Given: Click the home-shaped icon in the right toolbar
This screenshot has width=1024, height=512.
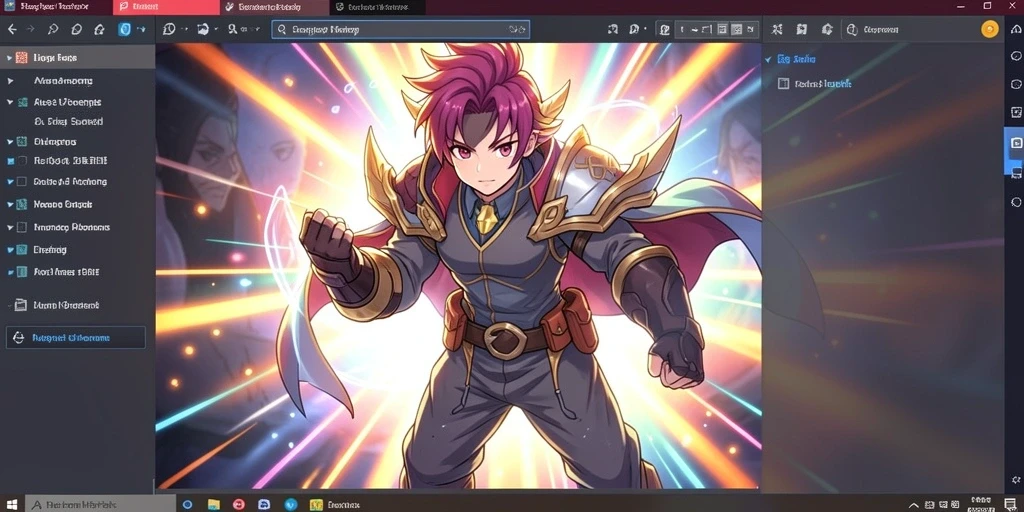Looking at the screenshot, I should click(x=827, y=29).
